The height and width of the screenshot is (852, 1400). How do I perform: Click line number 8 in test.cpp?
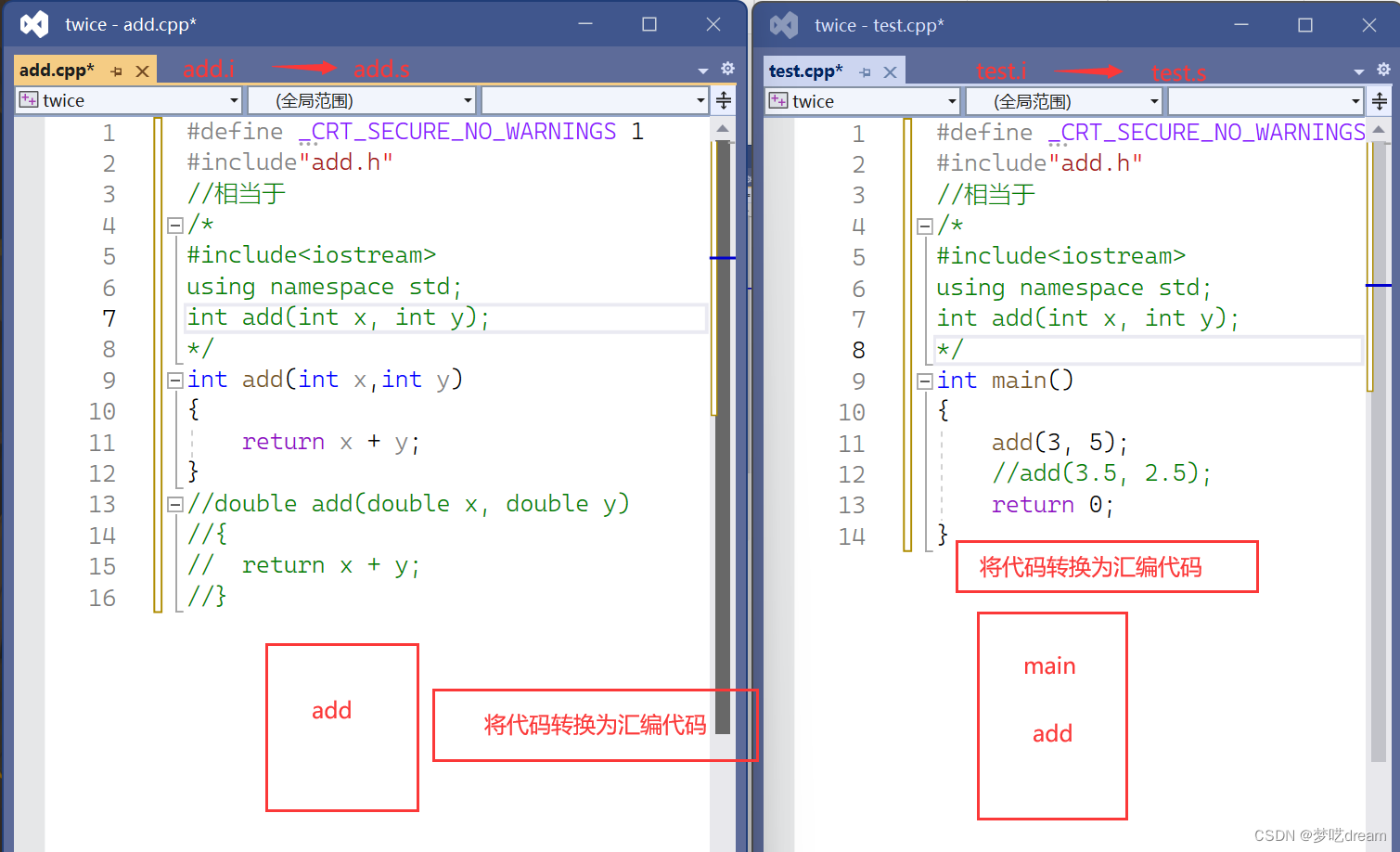pos(858,350)
